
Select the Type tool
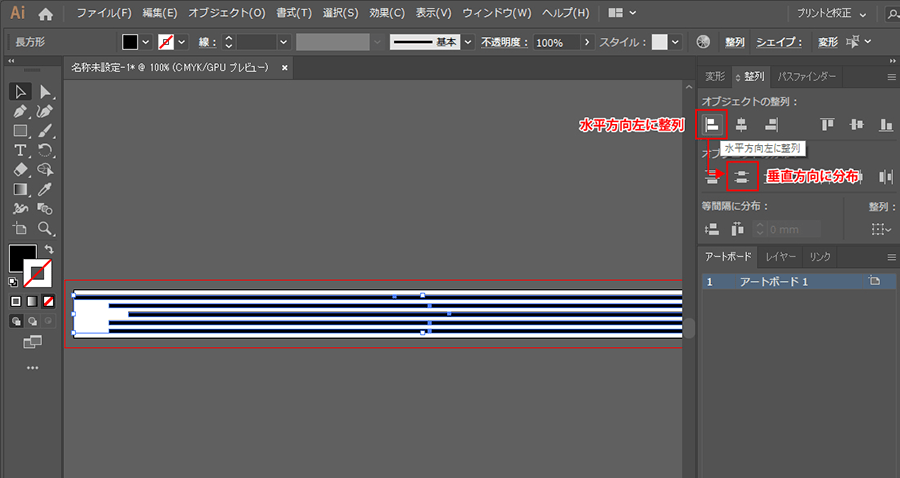click(x=20, y=150)
